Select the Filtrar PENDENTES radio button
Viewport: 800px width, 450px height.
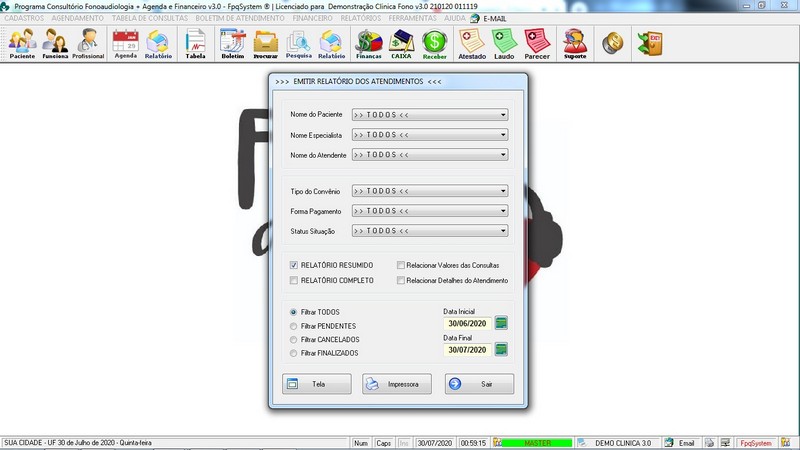293,326
